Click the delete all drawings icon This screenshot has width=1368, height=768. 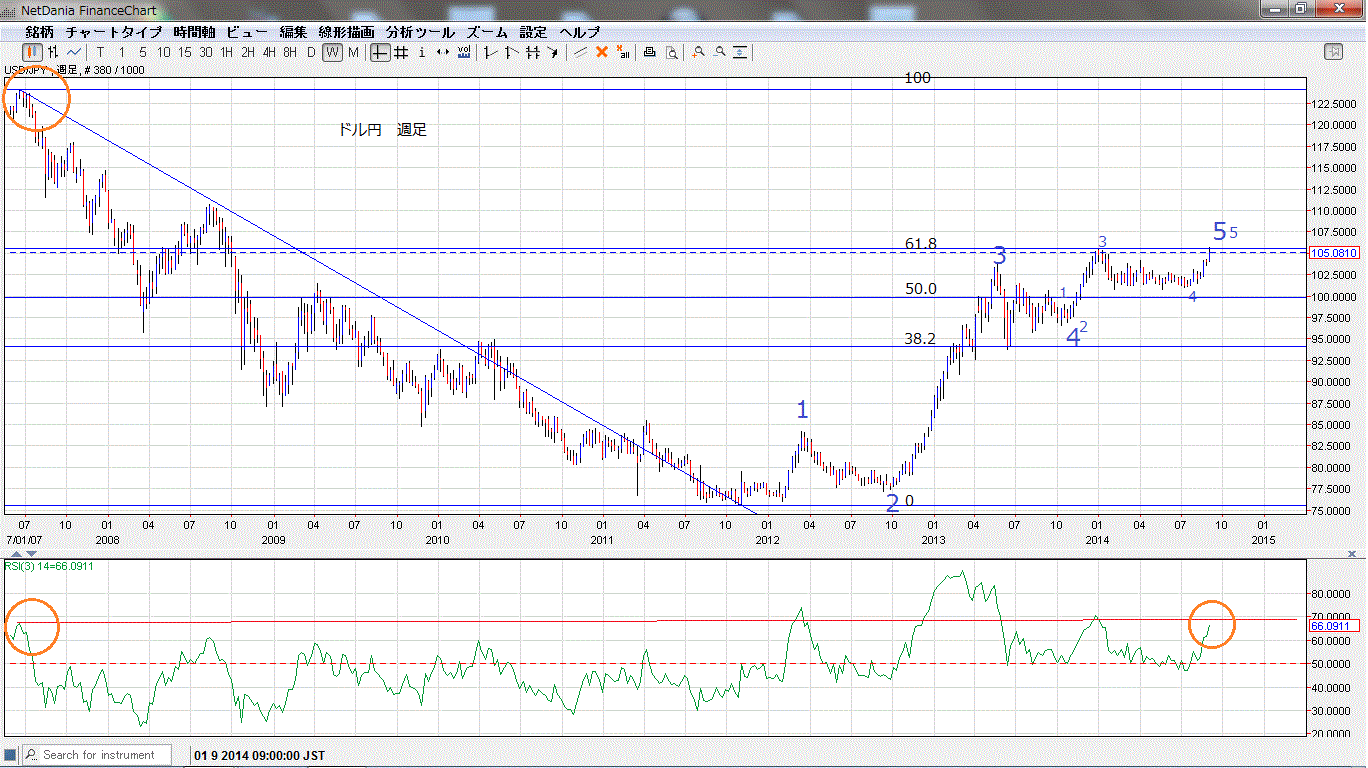(x=623, y=52)
